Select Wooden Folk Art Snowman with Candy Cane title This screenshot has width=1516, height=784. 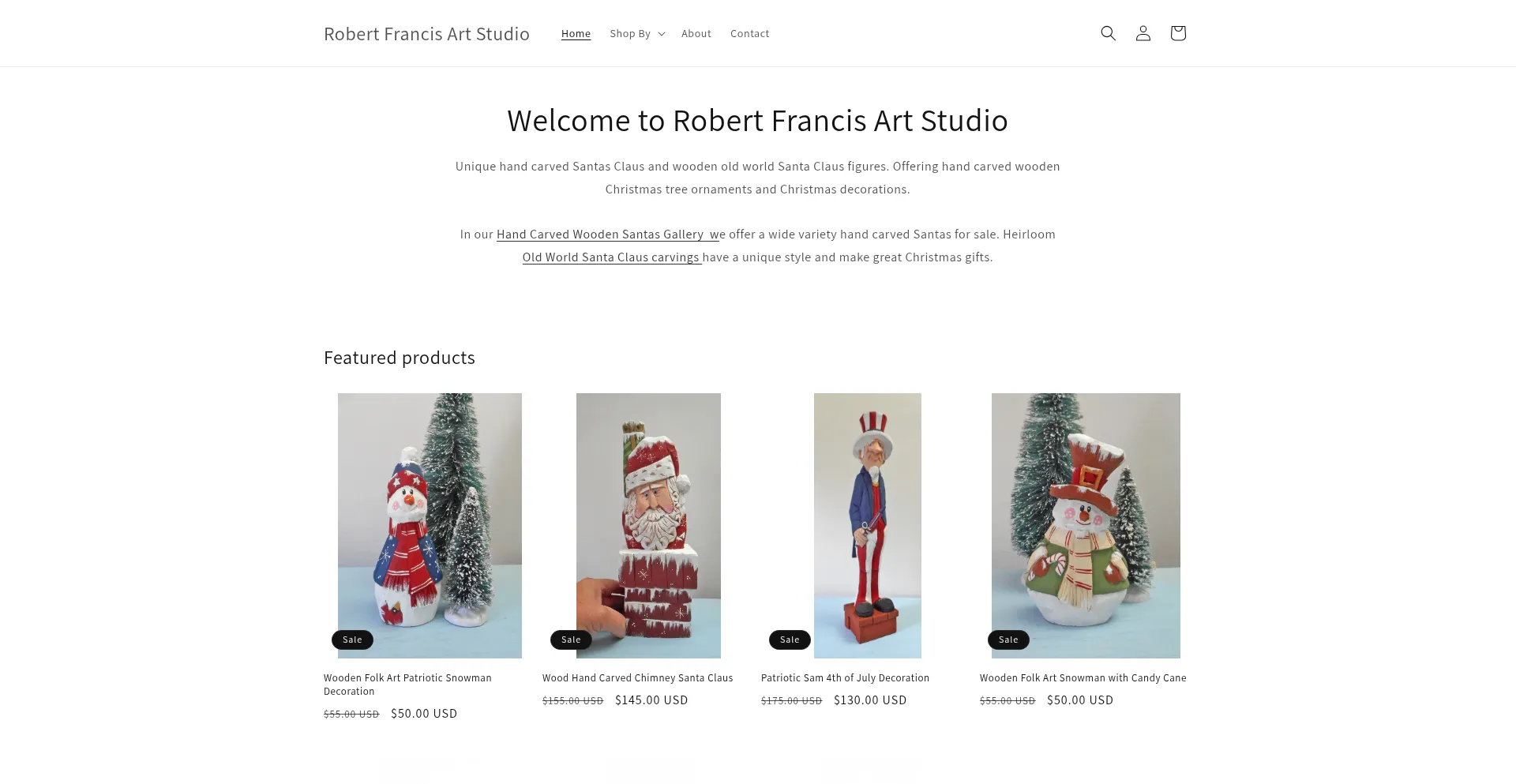1083,678
